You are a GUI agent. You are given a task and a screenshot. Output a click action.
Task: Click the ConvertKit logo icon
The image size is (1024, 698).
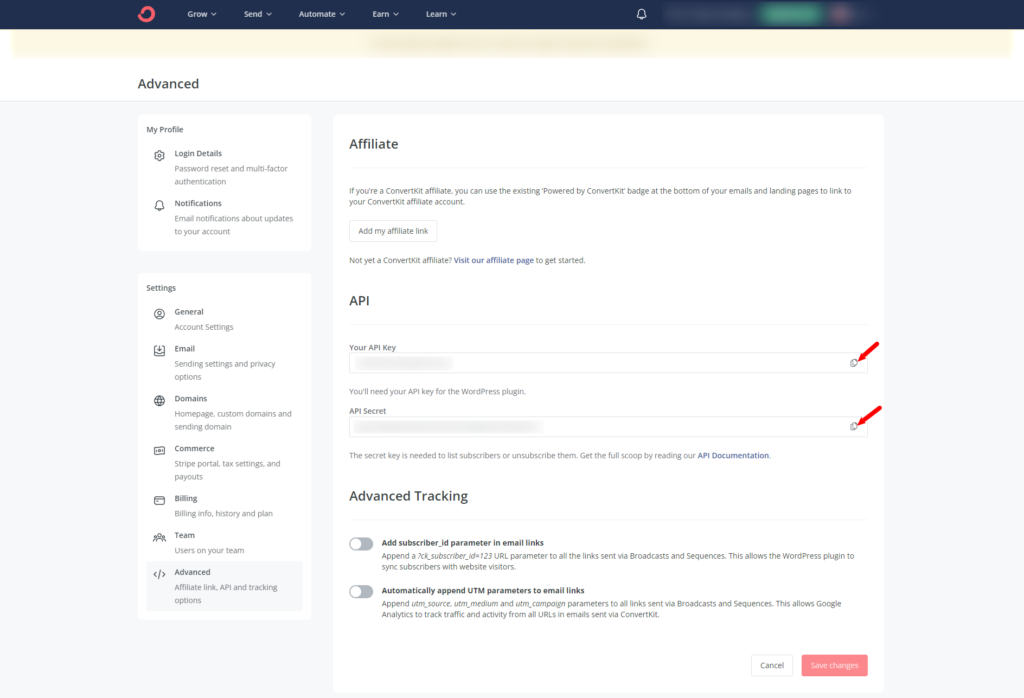tap(147, 14)
